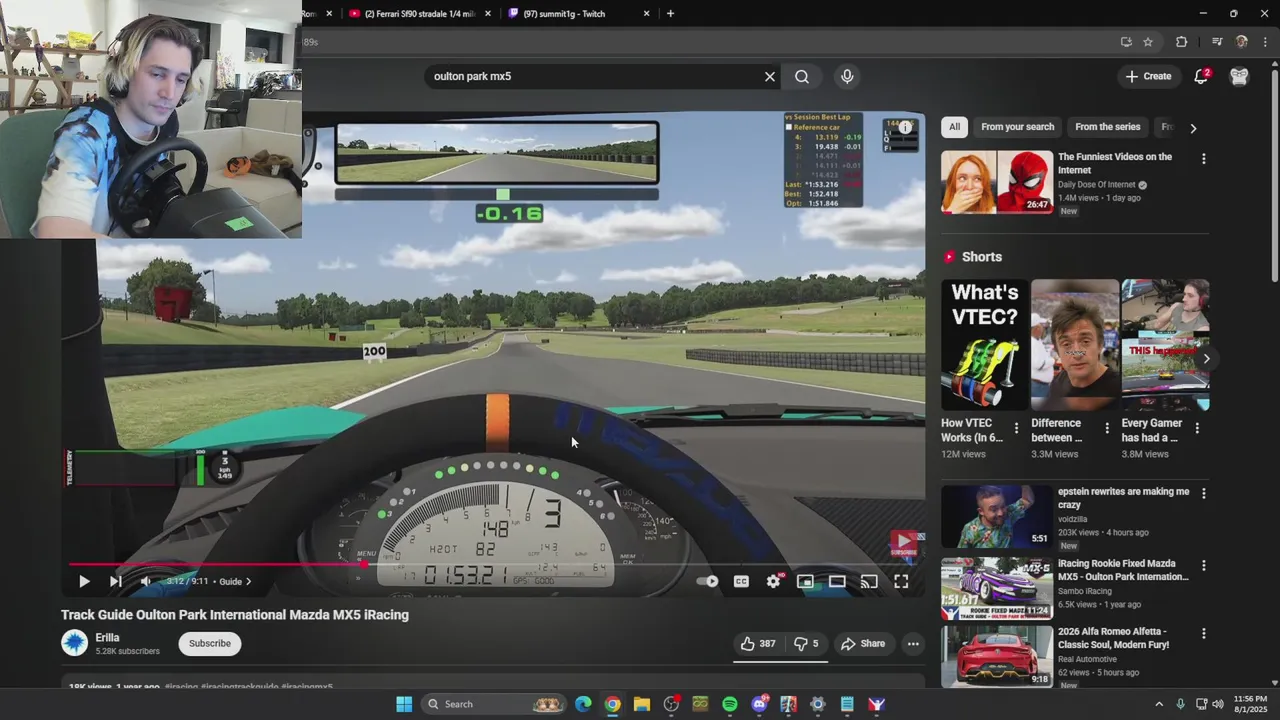Enter full screen mode
The height and width of the screenshot is (720, 1280).
click(901, 581)
